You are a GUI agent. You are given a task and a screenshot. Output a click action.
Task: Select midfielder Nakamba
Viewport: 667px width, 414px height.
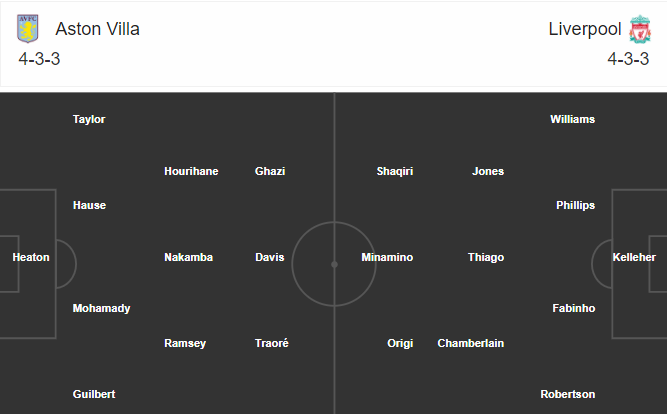(x=188, y=257)
